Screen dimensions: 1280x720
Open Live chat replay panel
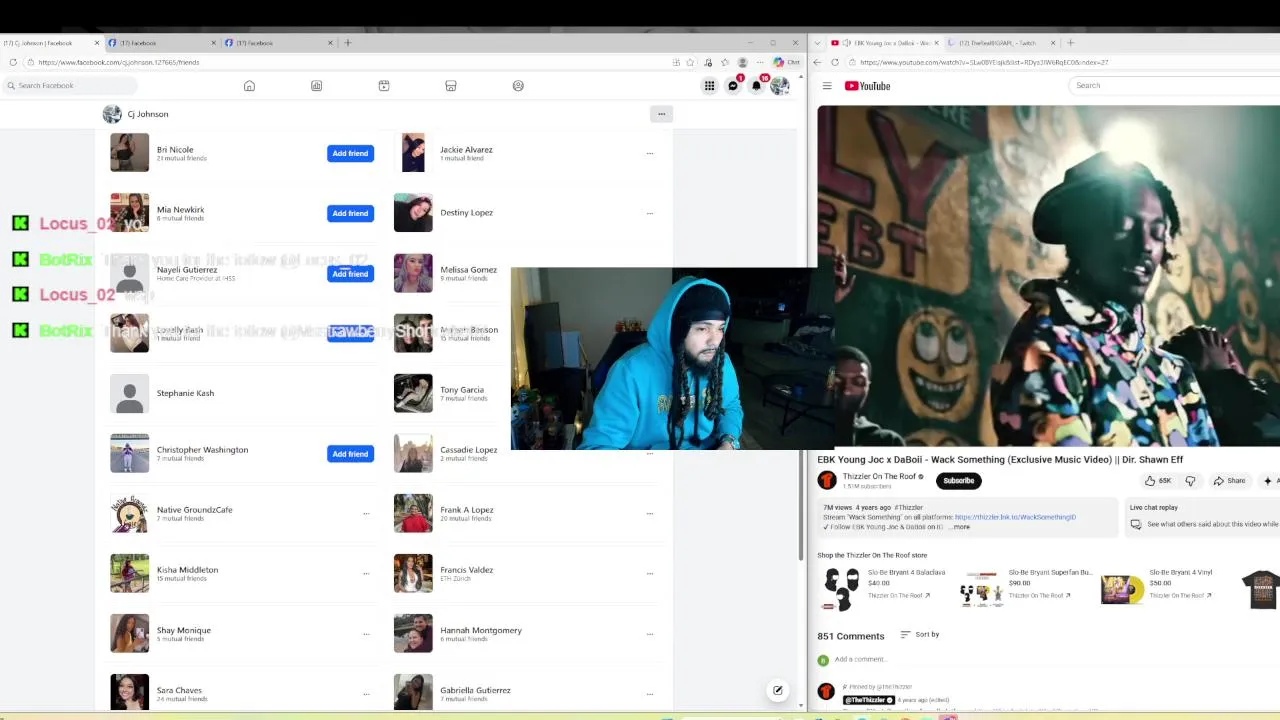tap(1204, 516)
